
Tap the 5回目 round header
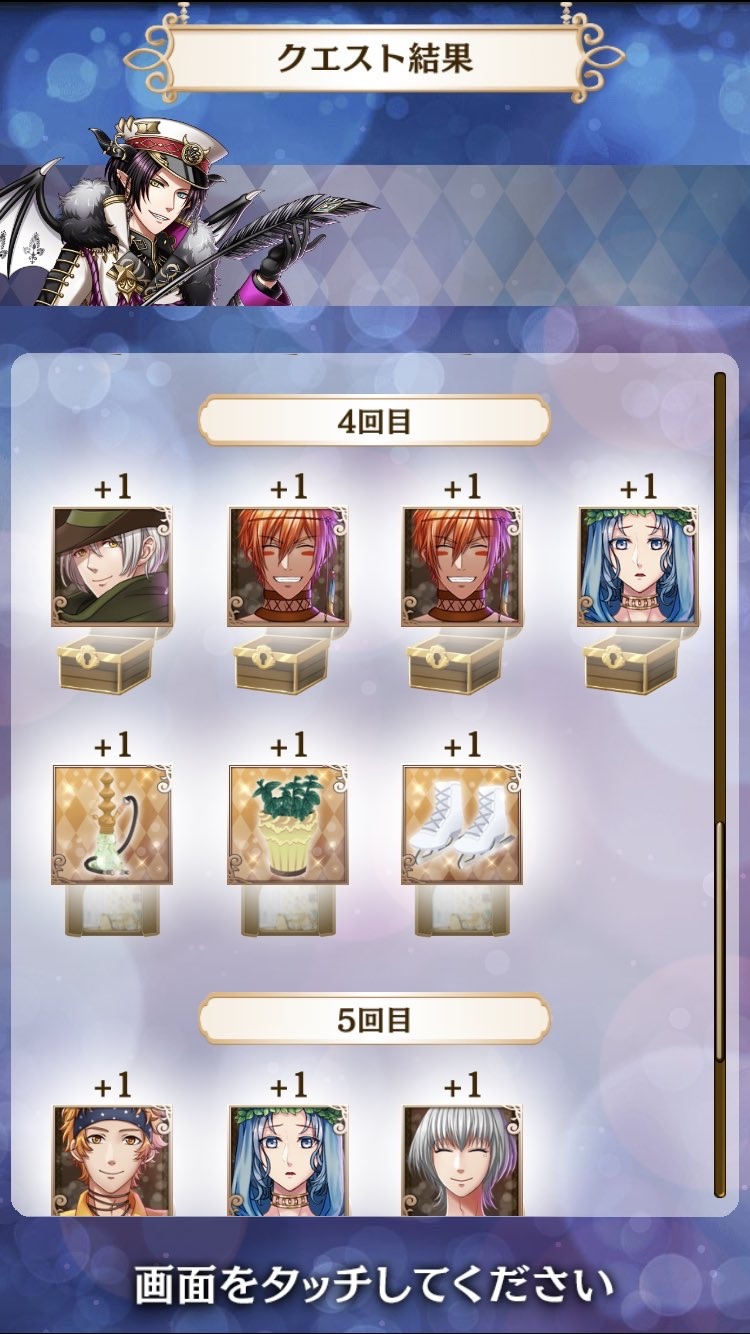[x=374, y=1019]
